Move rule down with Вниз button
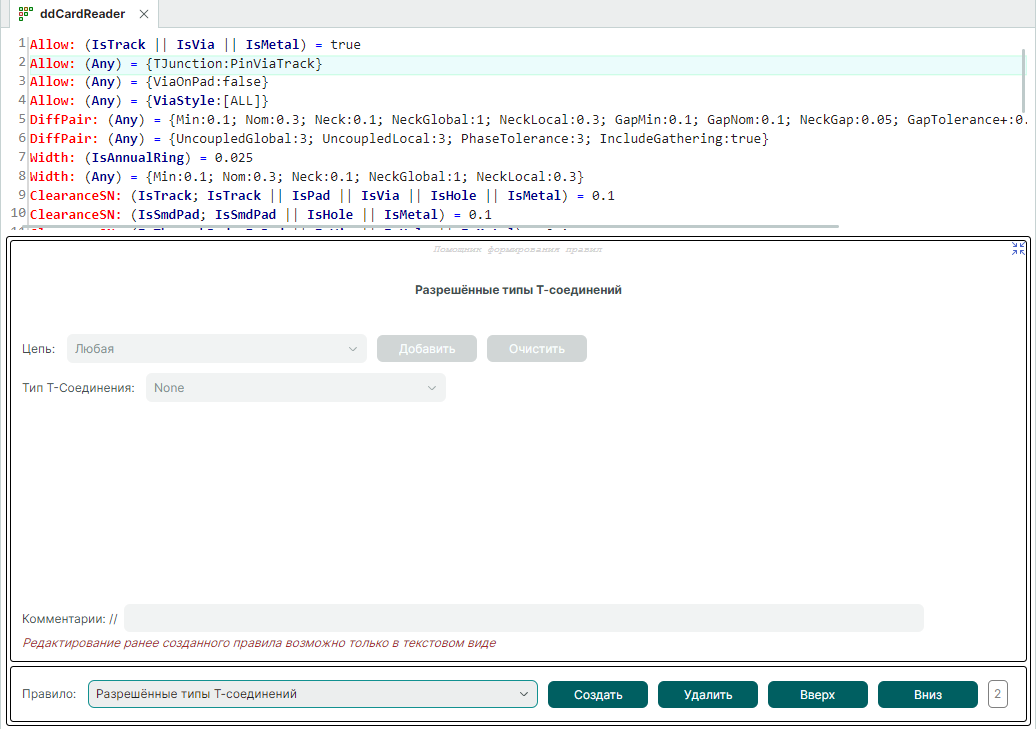1036x729 pixels. pyautogui.click(x=927, y=694)
